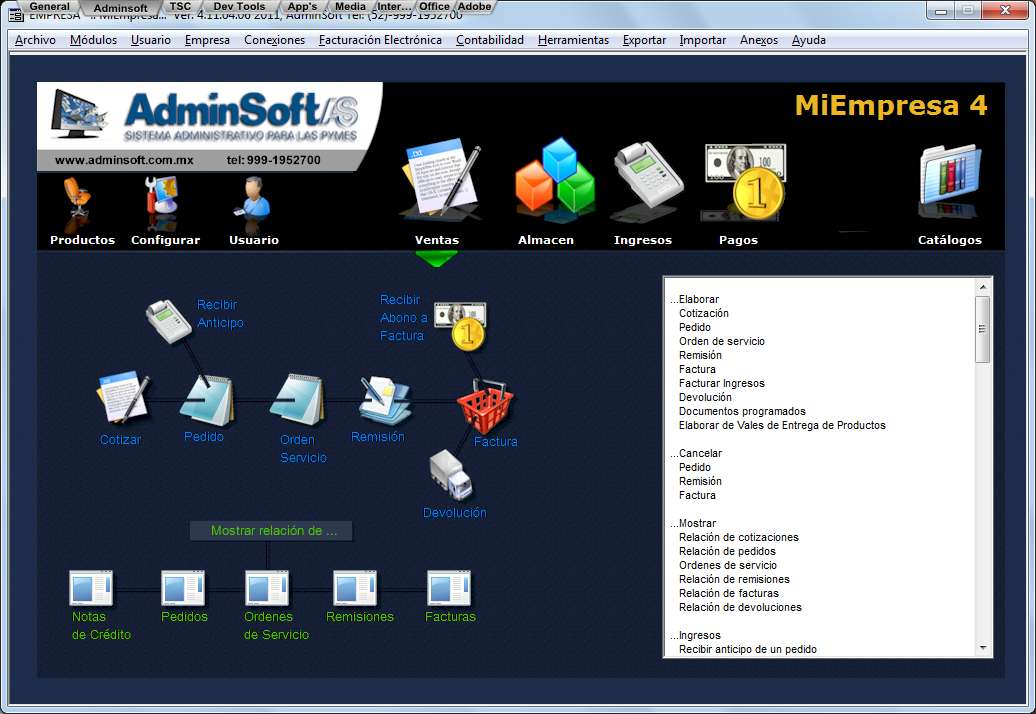Image resolution: width=1036 pixels, height=714 pixels.
Task: Open the Anexos menu
Action: (x=758, y=40)
